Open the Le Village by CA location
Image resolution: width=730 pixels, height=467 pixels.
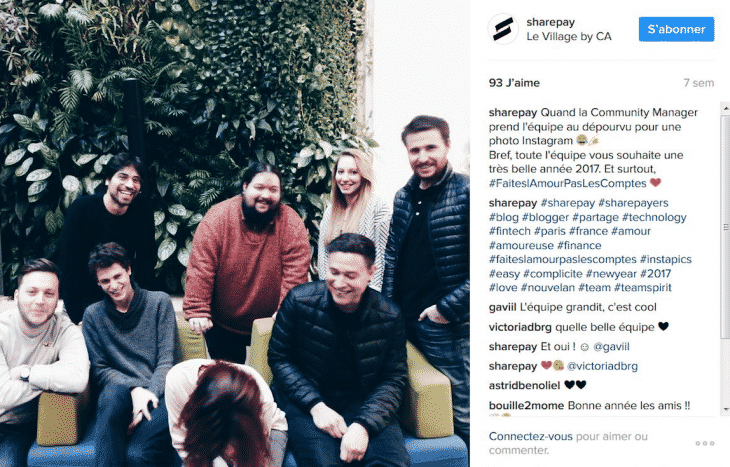point(568,36)
